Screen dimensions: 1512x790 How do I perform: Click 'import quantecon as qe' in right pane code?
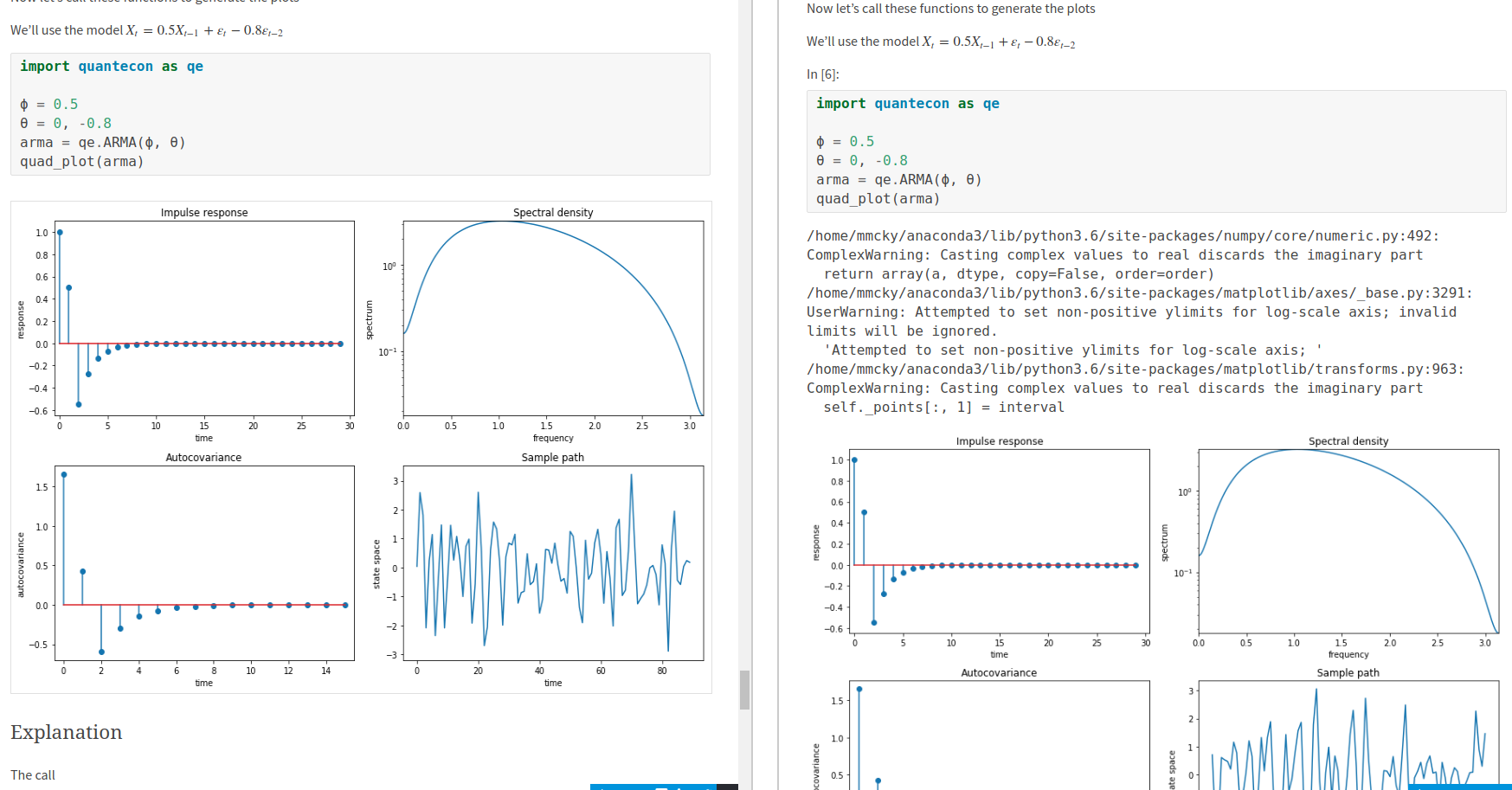pos(908,104)
